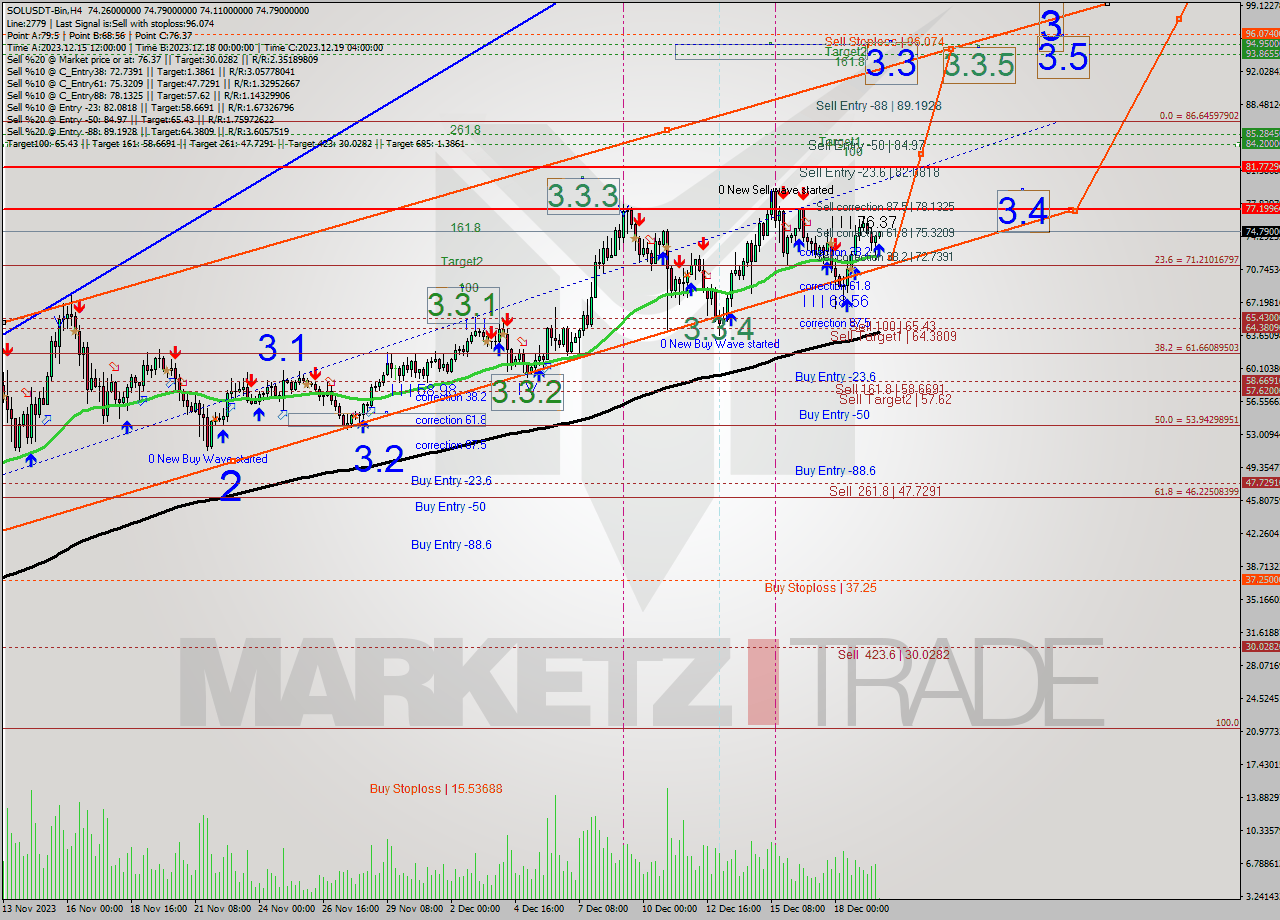This screenshot has width=1280, height=920.
Task: Select the large blue wave 2 label
Action: click(x=230, y=485)
